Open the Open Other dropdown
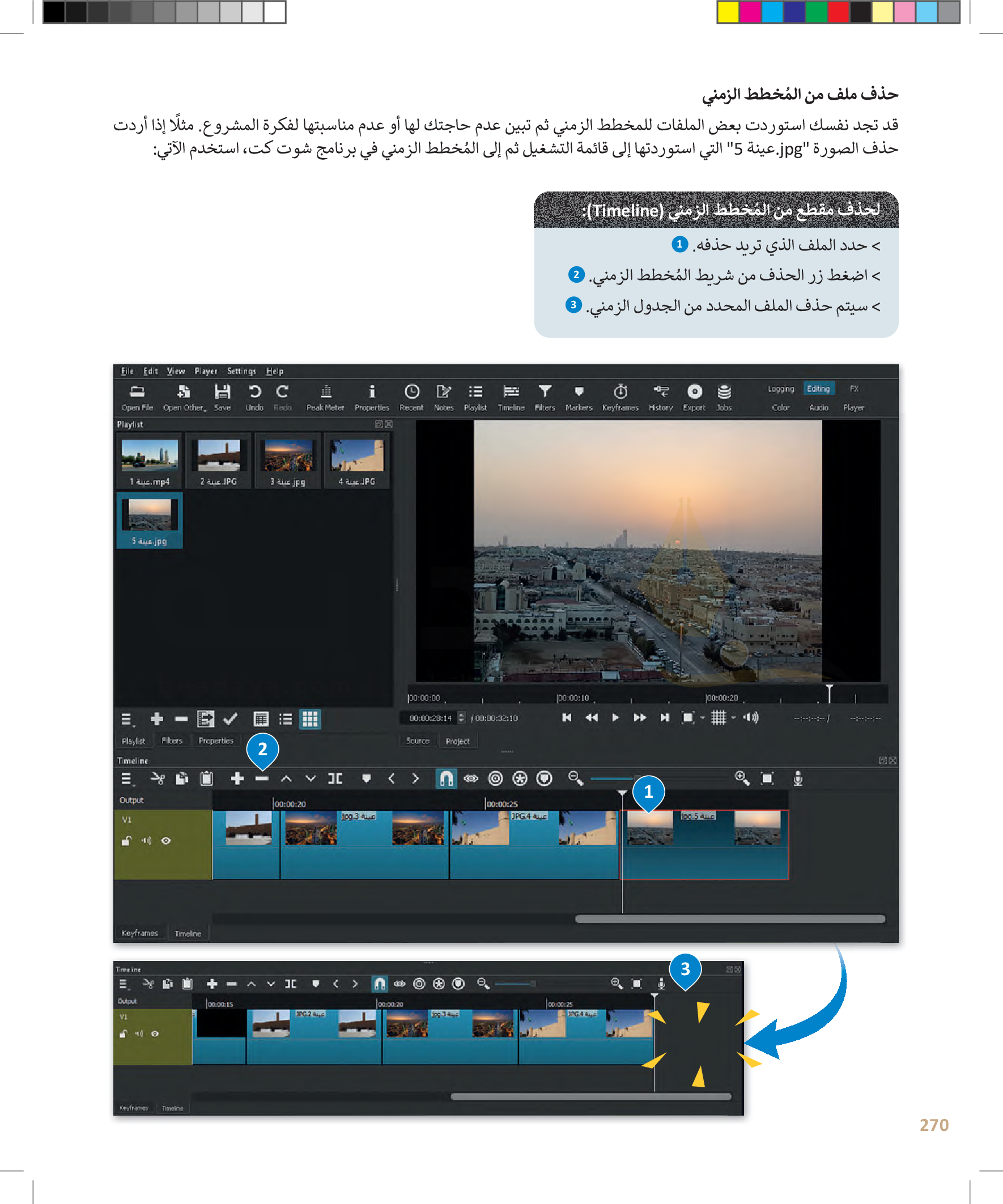Screen dimensions: 1003x1204 coord(184,397)
